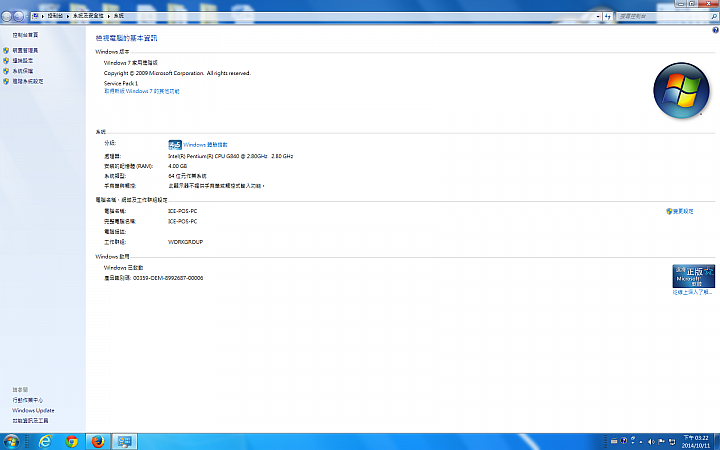Click the computer icon in address bar
Image resolution: width=720 pixels, height=450 pixels.
(x=35, y=16)
